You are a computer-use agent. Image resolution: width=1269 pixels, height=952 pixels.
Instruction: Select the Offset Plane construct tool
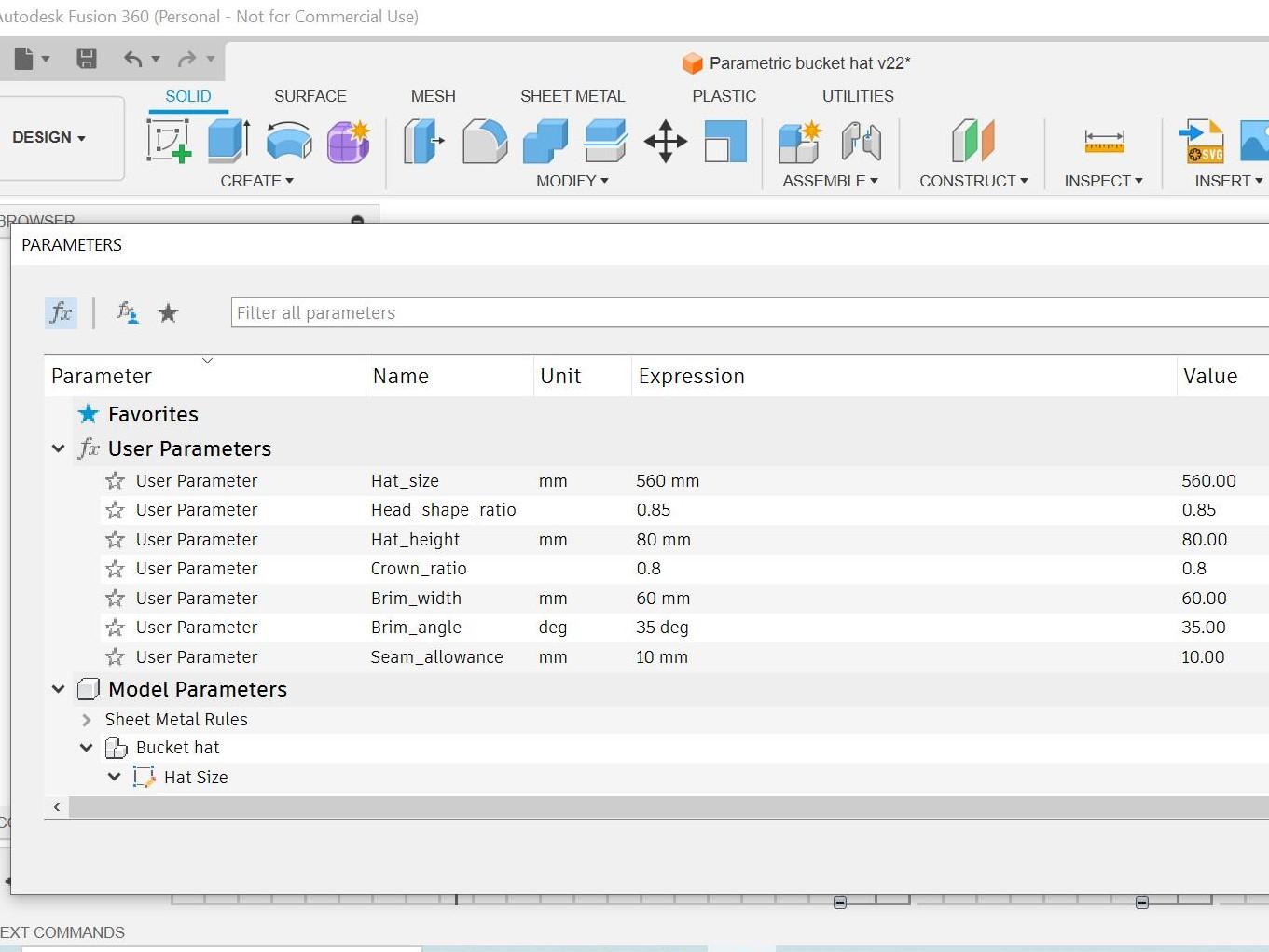[x=973, y=141]
